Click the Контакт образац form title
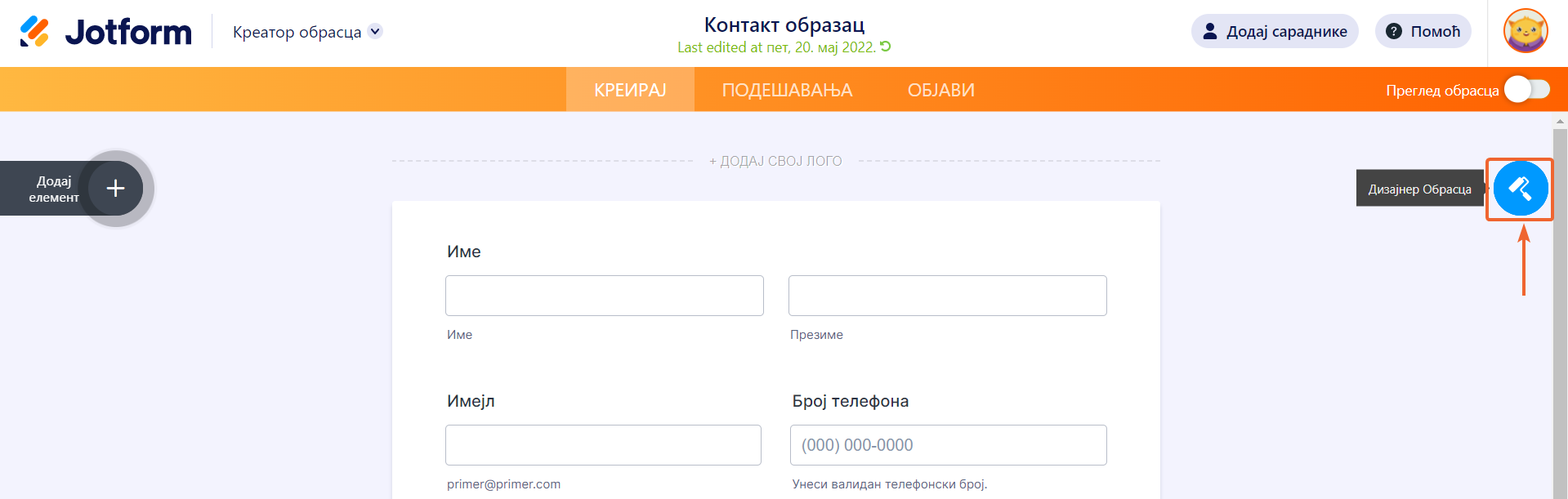The image size is (1568, 499). click(784, 25)
